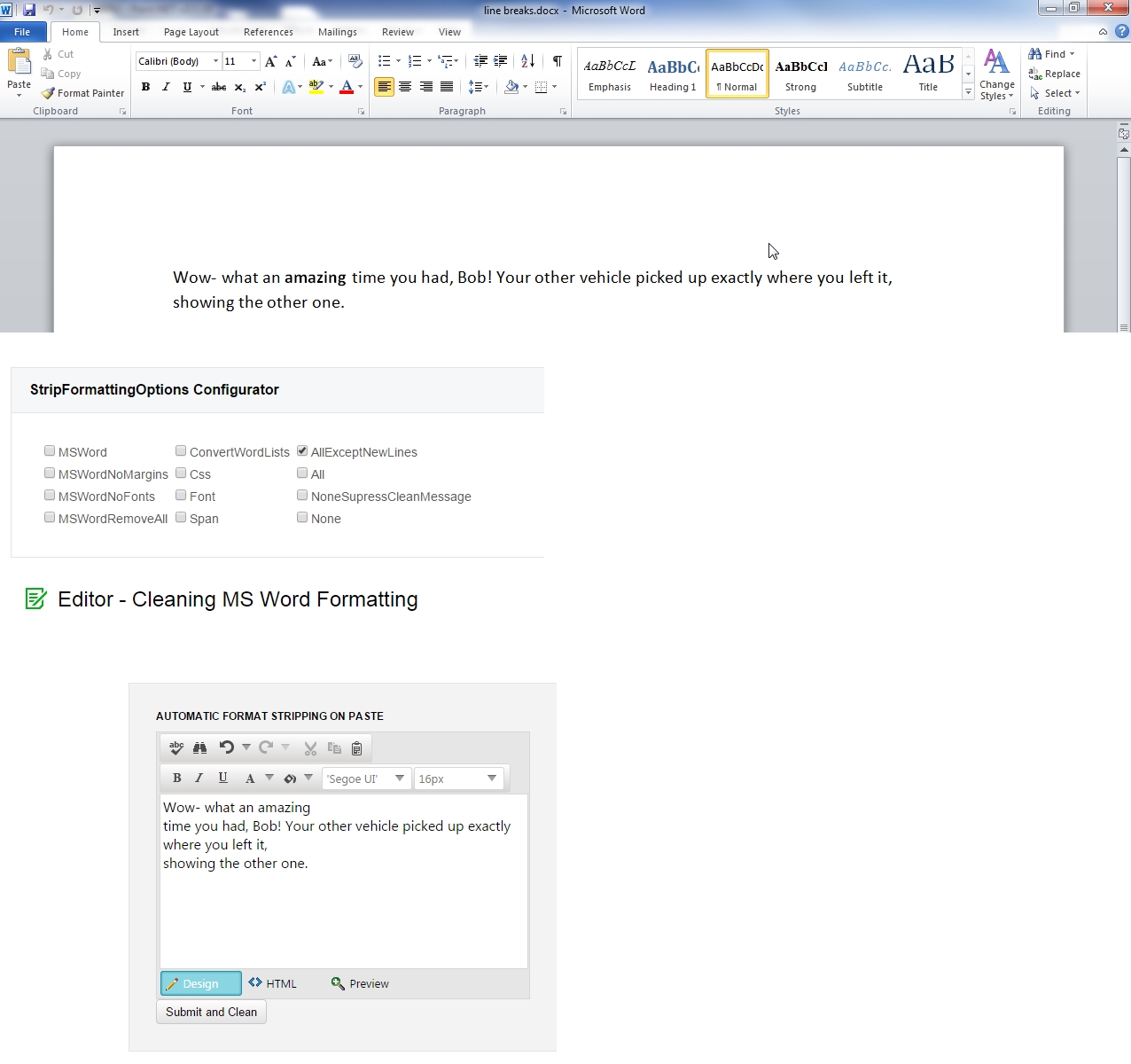The image size is (1131, 1064).
Task: Apply superscript formatting
Action: [260, 87]
